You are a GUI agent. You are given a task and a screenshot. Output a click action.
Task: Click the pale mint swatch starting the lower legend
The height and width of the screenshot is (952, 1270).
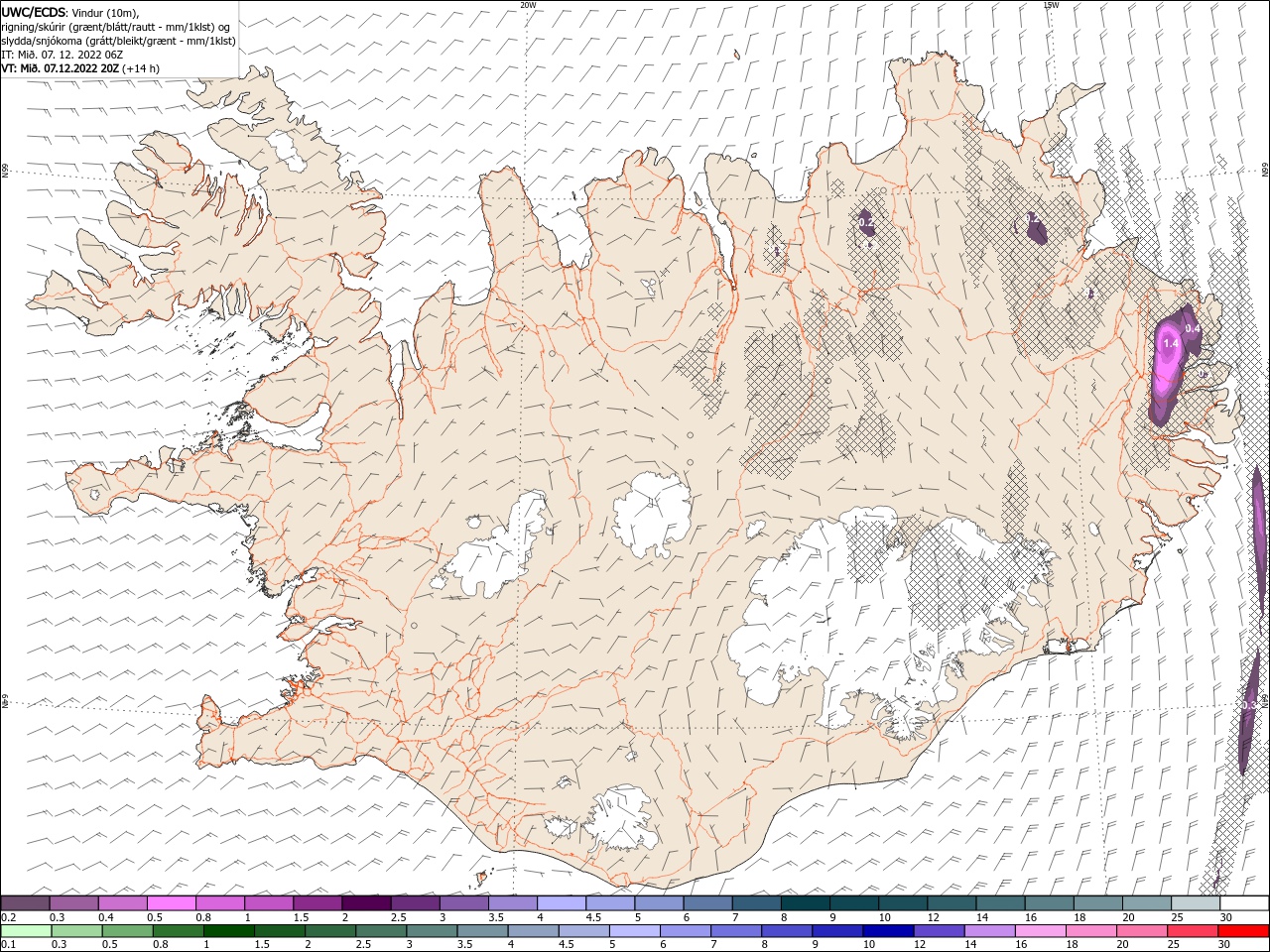coord(26,931)
